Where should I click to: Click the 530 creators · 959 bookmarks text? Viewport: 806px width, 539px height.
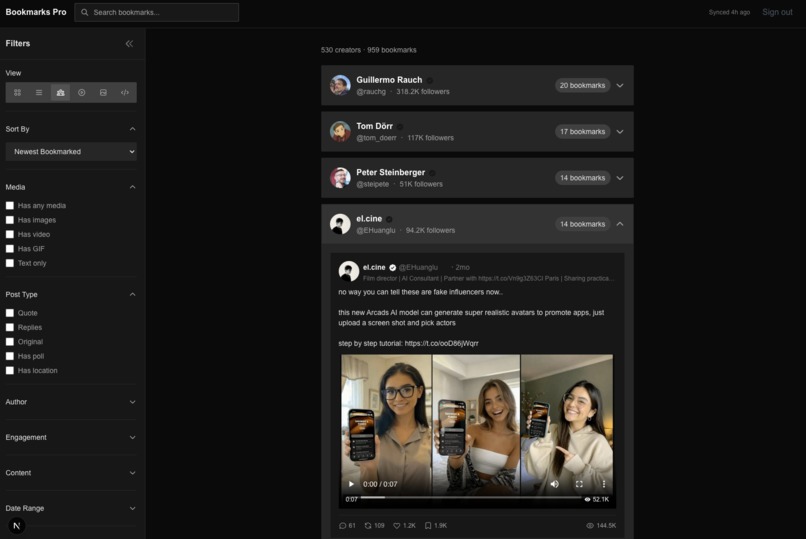pyautogui.click(x=369, y=50)
